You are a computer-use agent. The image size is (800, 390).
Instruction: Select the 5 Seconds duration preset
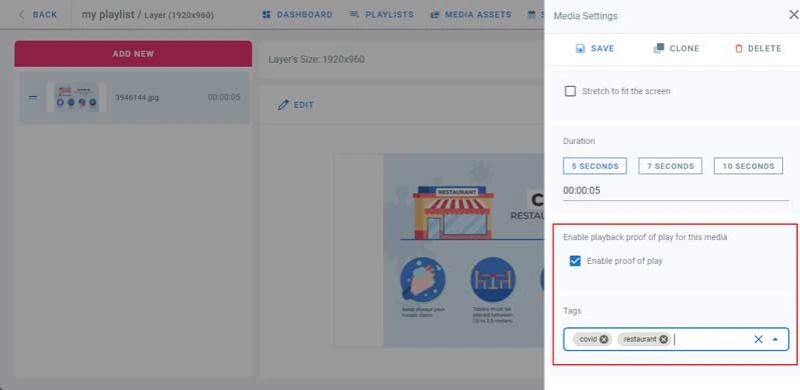[595, 166]
